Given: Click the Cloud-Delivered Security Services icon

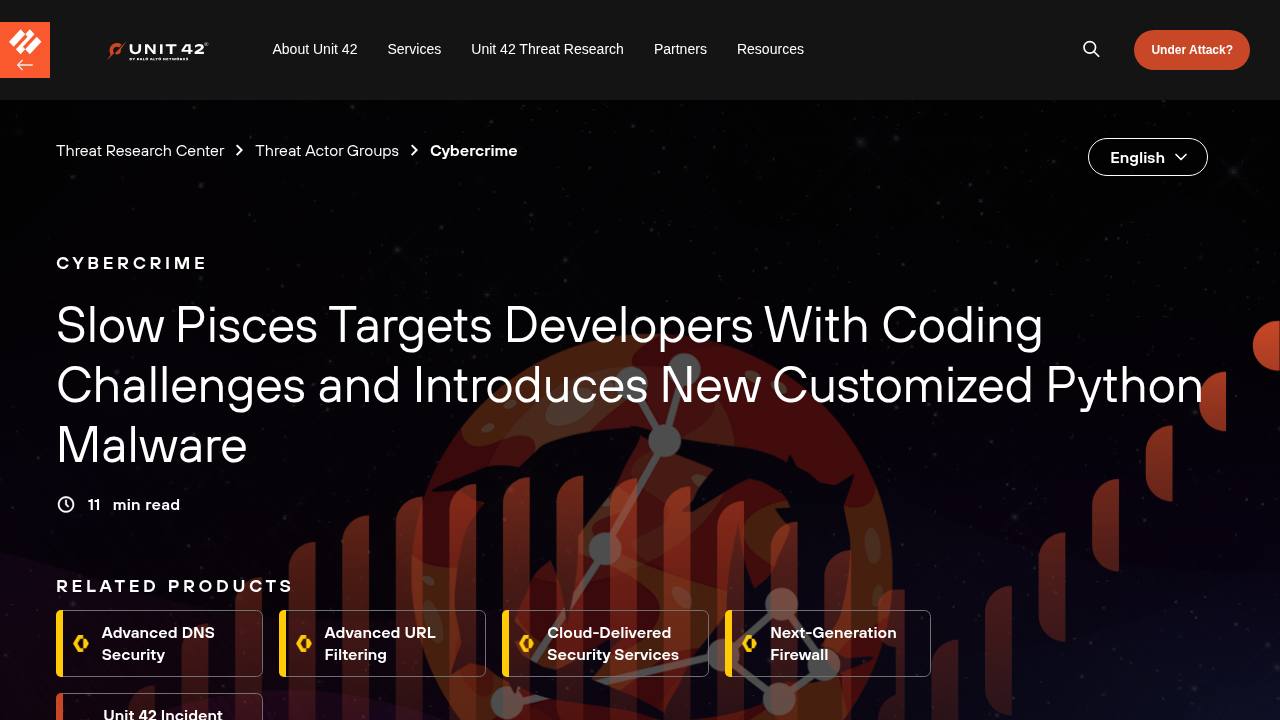Looking at the screenshot, I should coord(527,644).
